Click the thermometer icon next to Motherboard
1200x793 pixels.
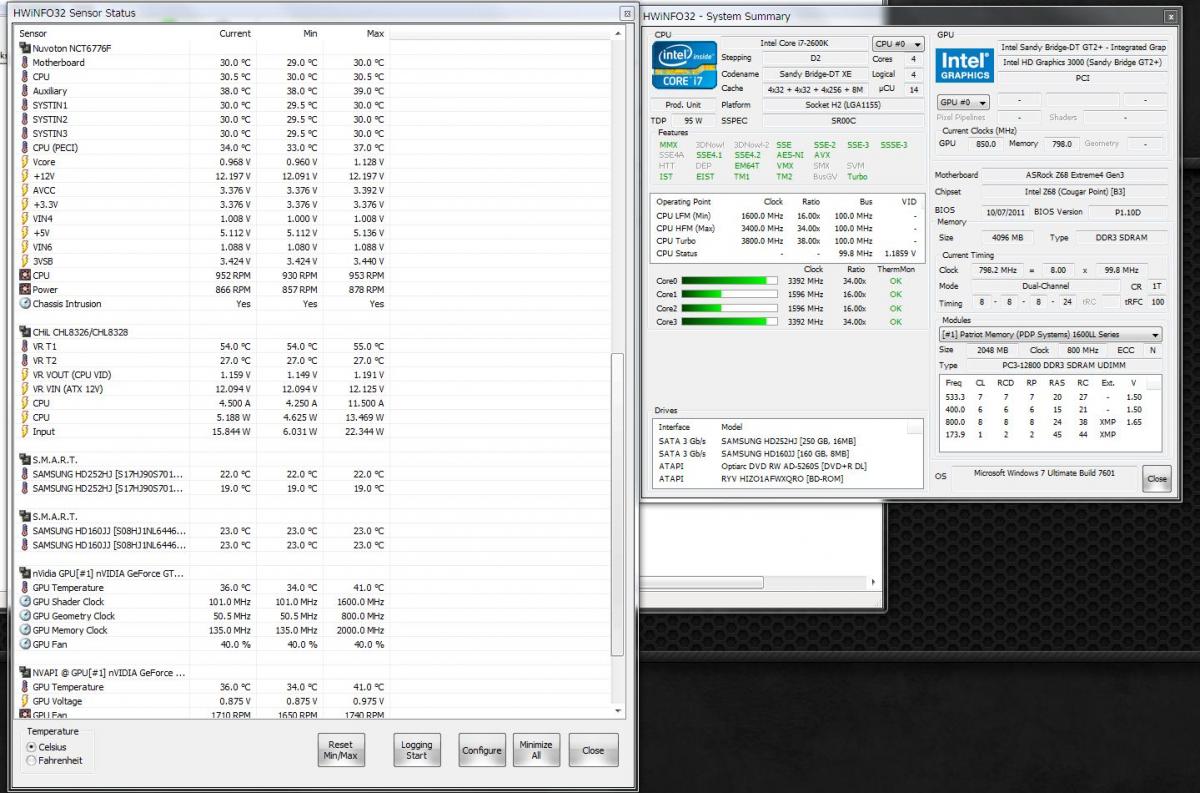25,62
